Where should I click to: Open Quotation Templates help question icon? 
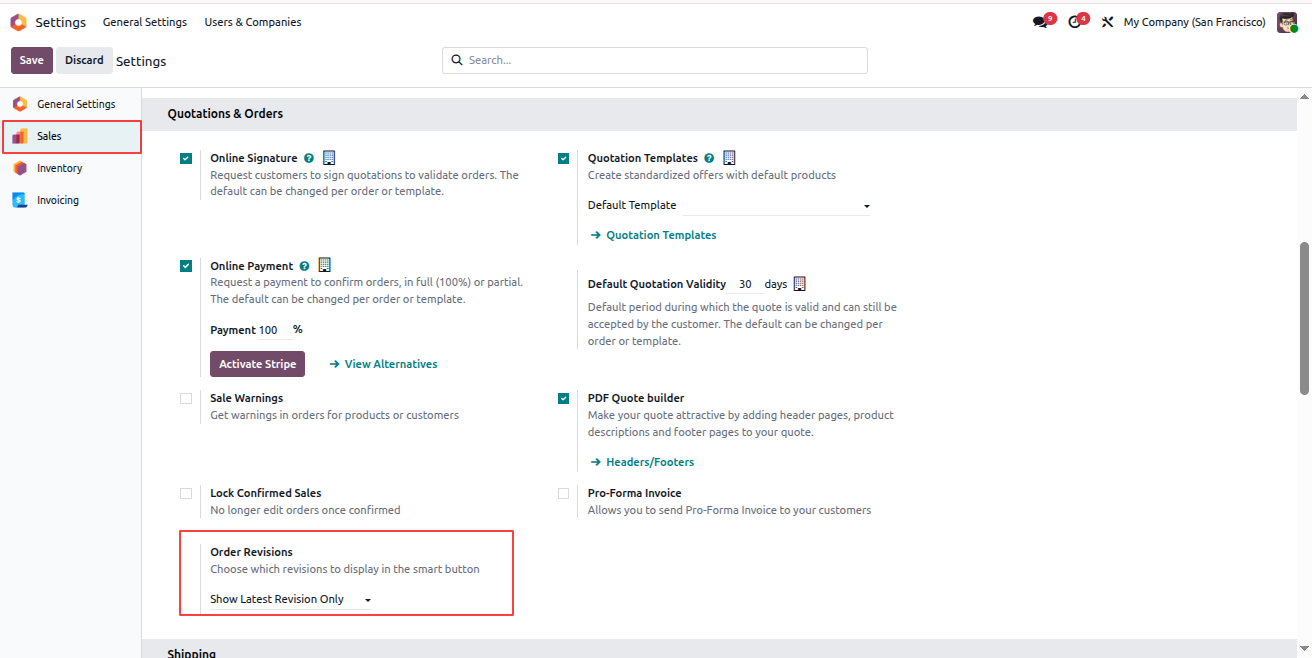(x=709, y=158)
